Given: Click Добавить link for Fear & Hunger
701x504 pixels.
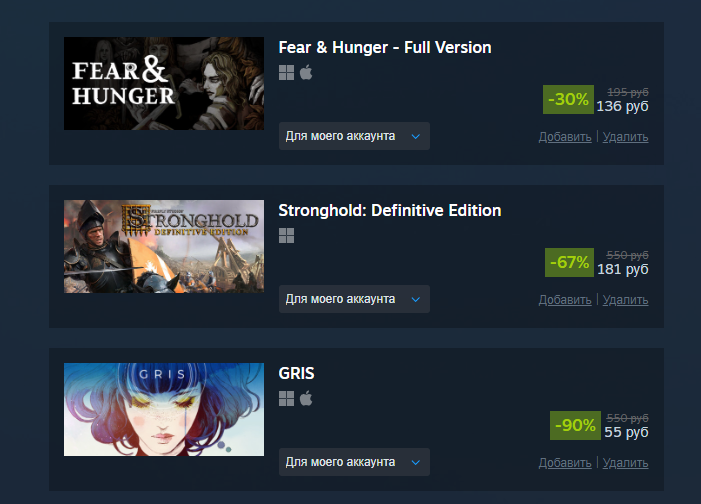Looking at the screenshot, I should click(565, 137).
